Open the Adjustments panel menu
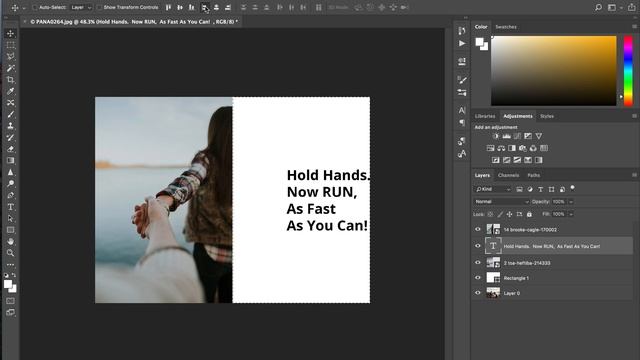 click(634, 116)
